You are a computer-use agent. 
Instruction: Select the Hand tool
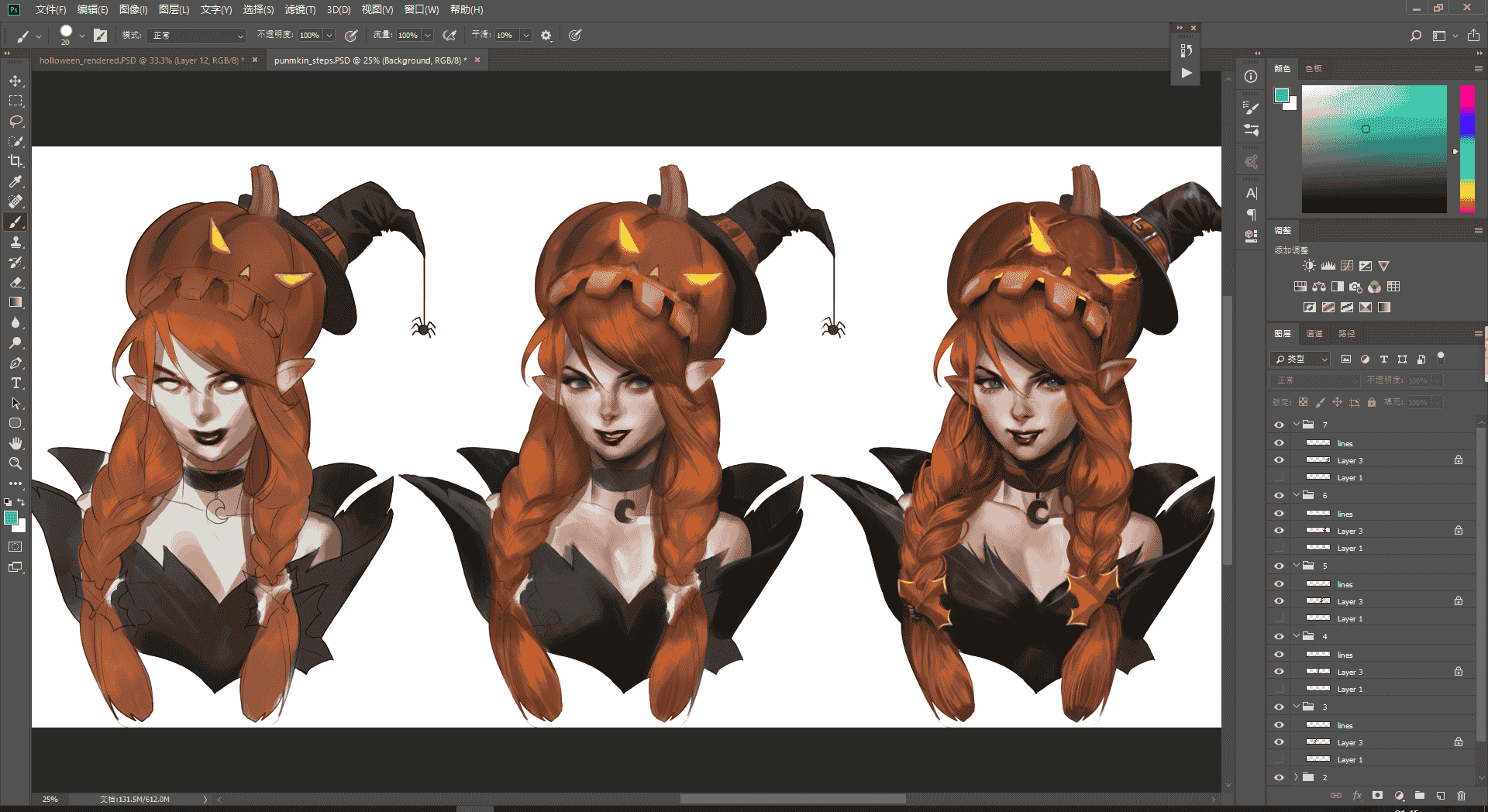[x=15, y=443]
